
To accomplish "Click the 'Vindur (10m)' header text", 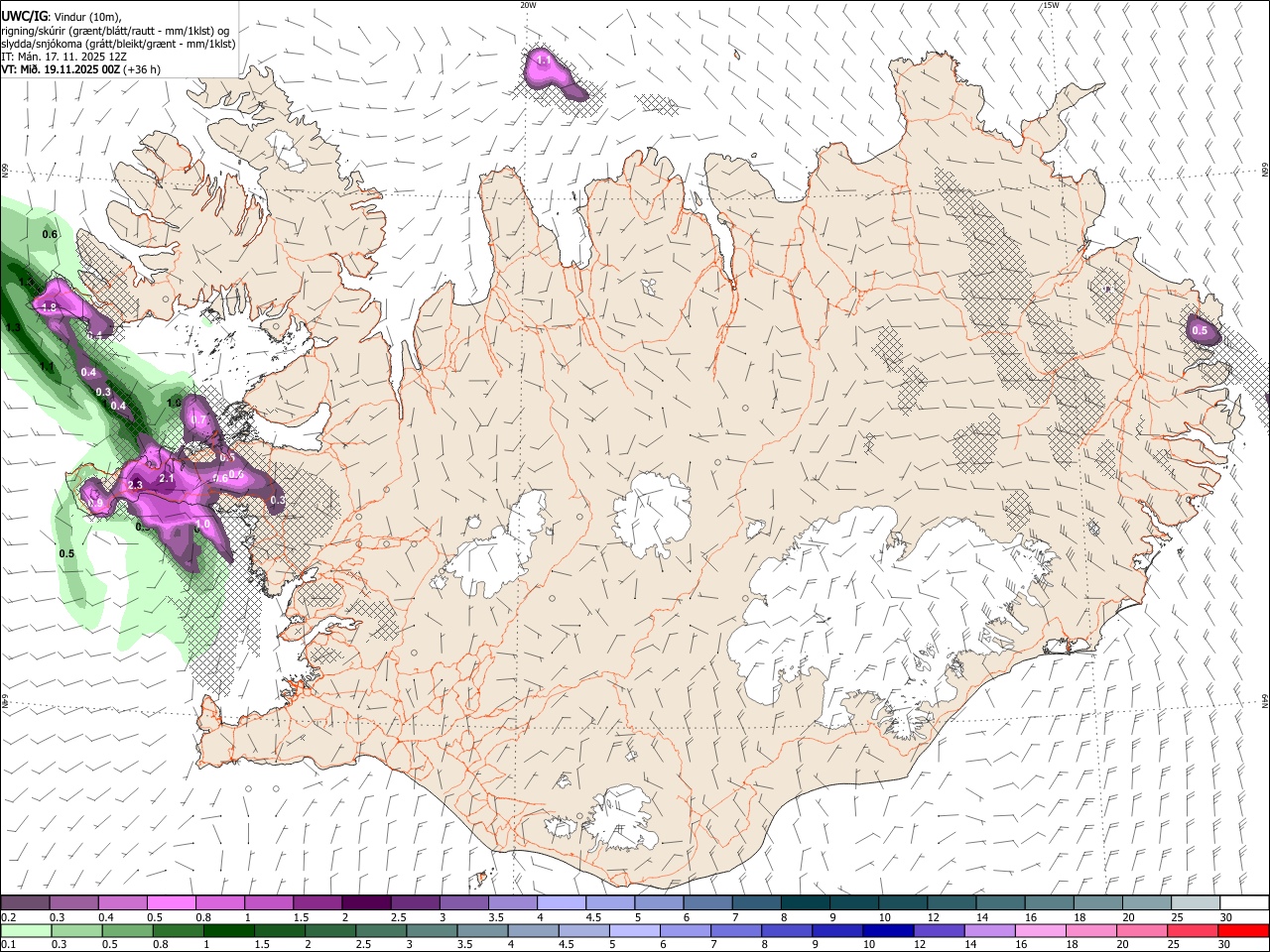I will [86, 16].
